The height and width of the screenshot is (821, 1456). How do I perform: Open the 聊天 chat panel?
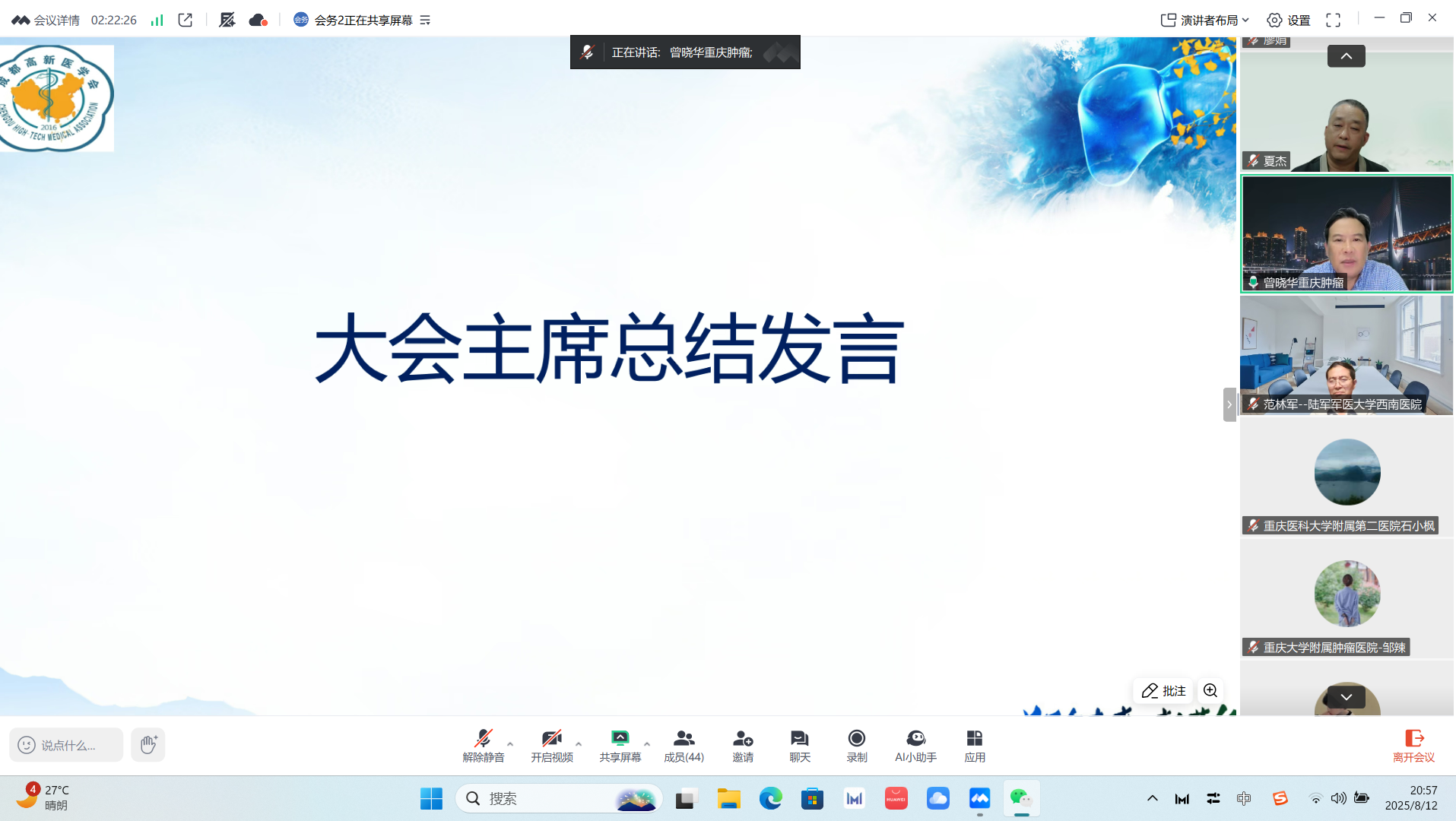(x=798, y=744)
